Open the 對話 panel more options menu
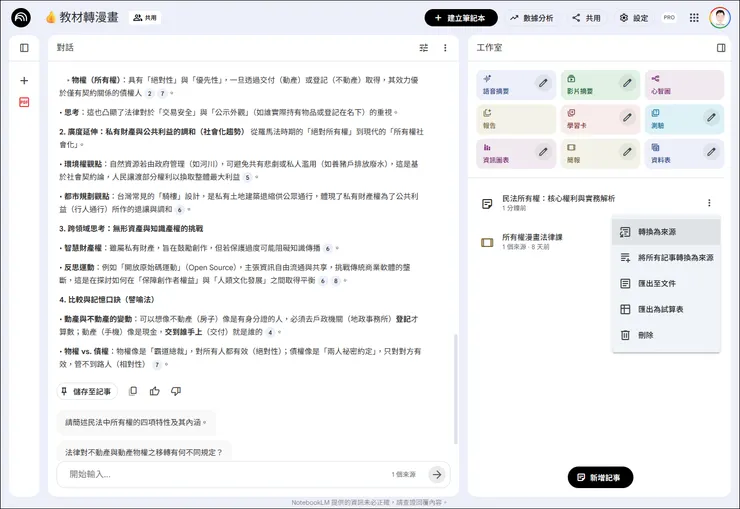This screenshot has width=740, height=509. (445, 48)
